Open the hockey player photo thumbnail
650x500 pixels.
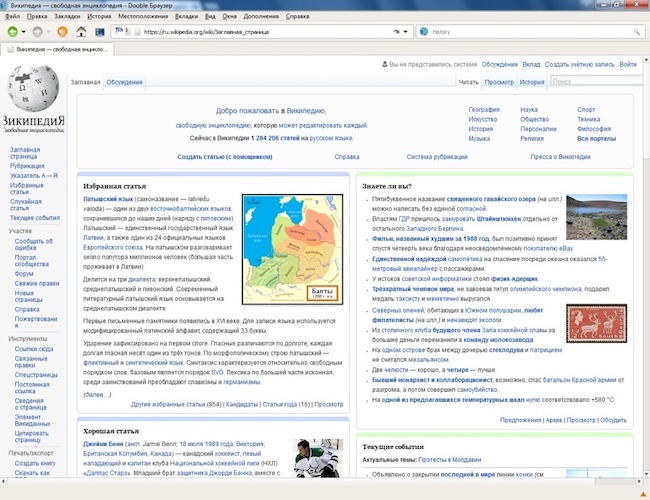(x=318, y=458)
